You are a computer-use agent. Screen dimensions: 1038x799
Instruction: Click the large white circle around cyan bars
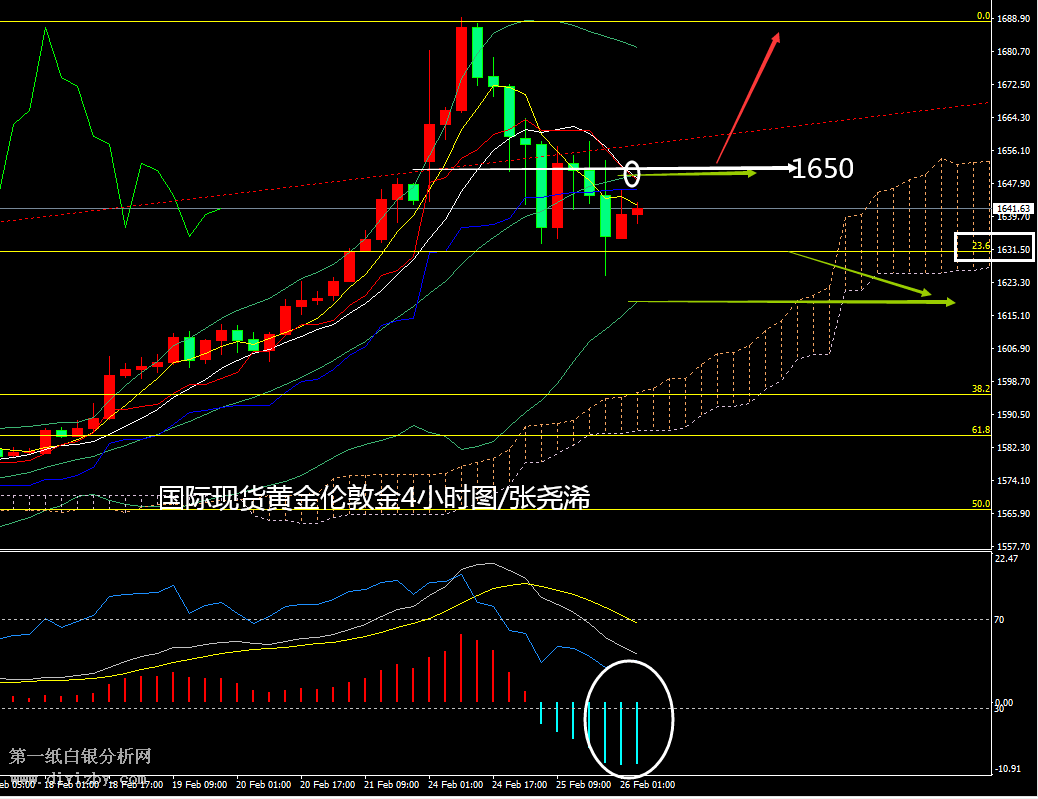630,715
